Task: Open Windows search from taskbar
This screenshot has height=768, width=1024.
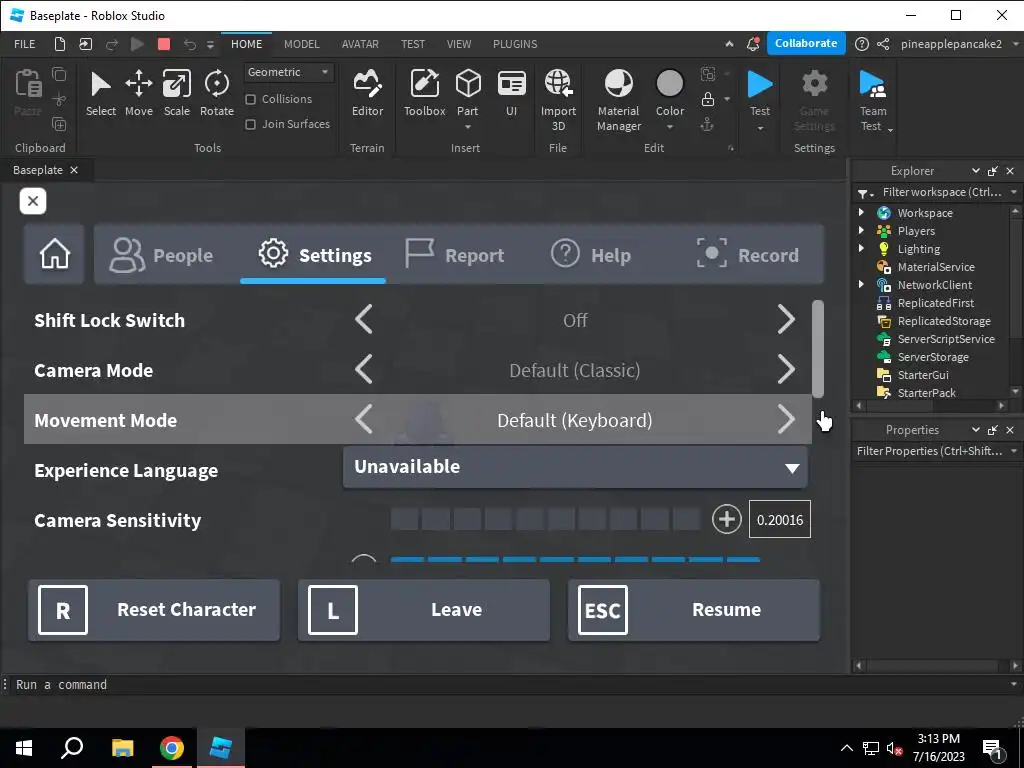Action: point(72,748)
